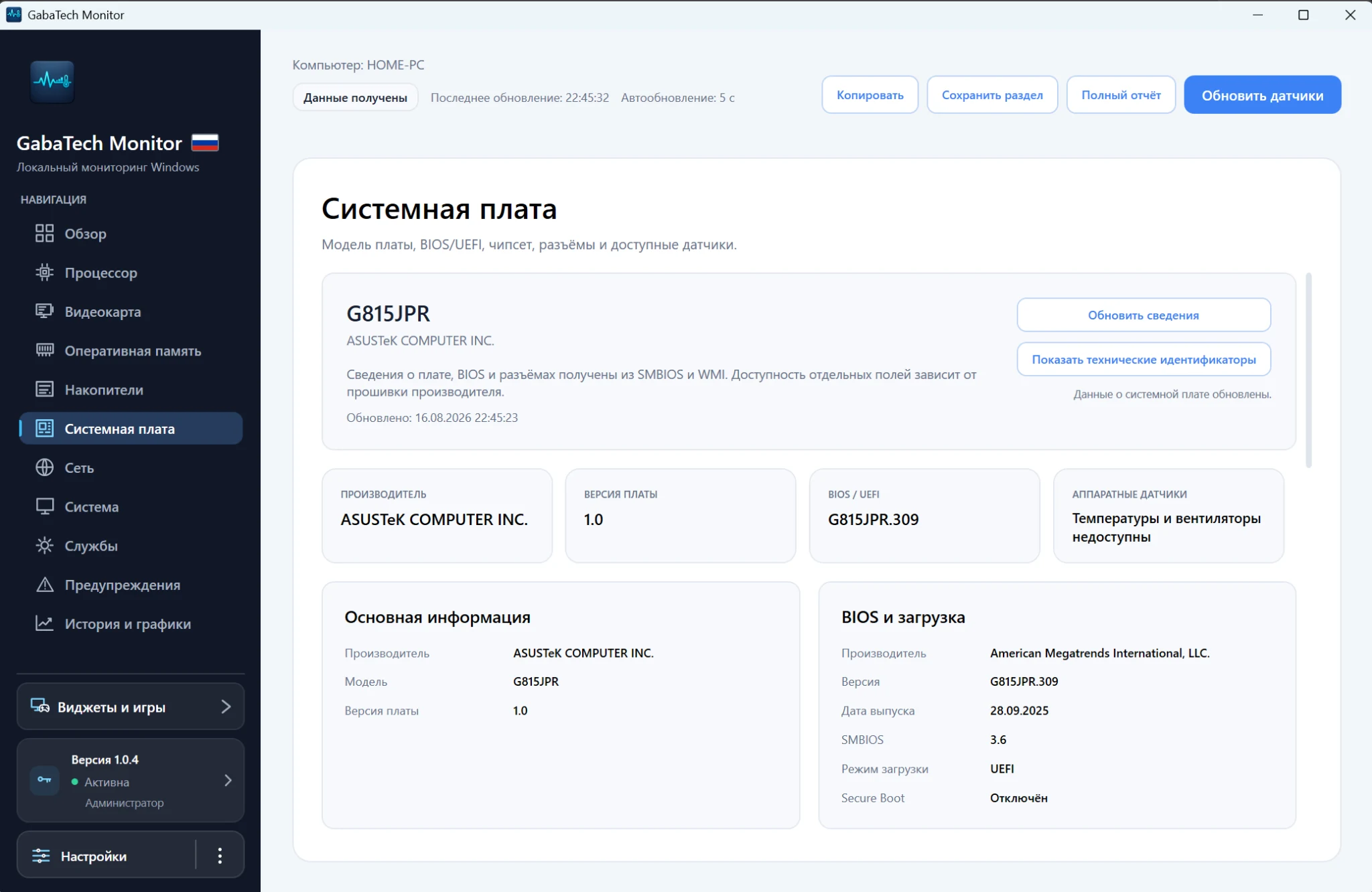Open the Система navigation item
This screenshot has height=892, width=1372.
tap(131, 506)
